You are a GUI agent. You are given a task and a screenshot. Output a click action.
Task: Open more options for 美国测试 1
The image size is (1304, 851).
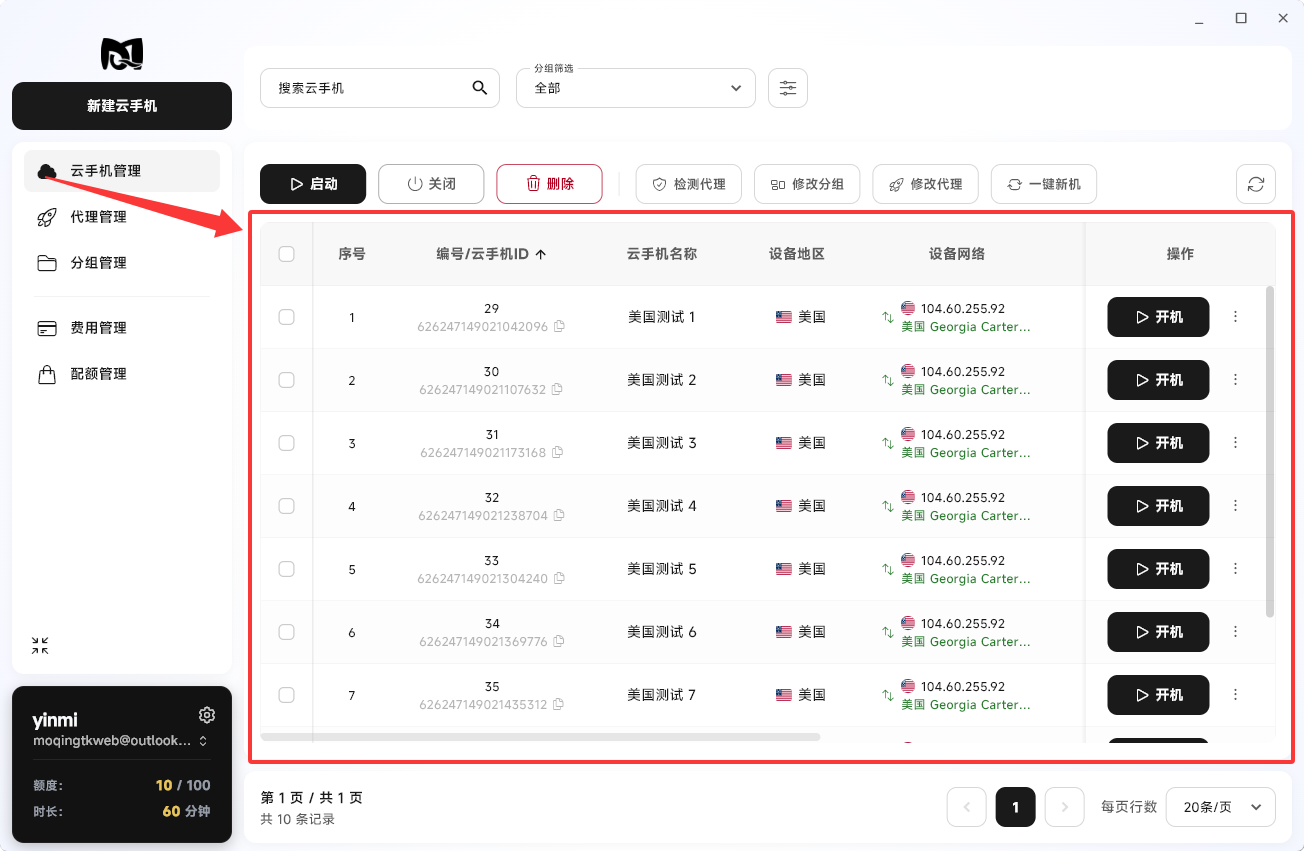pyautogui.click(x=1235, y=317)
